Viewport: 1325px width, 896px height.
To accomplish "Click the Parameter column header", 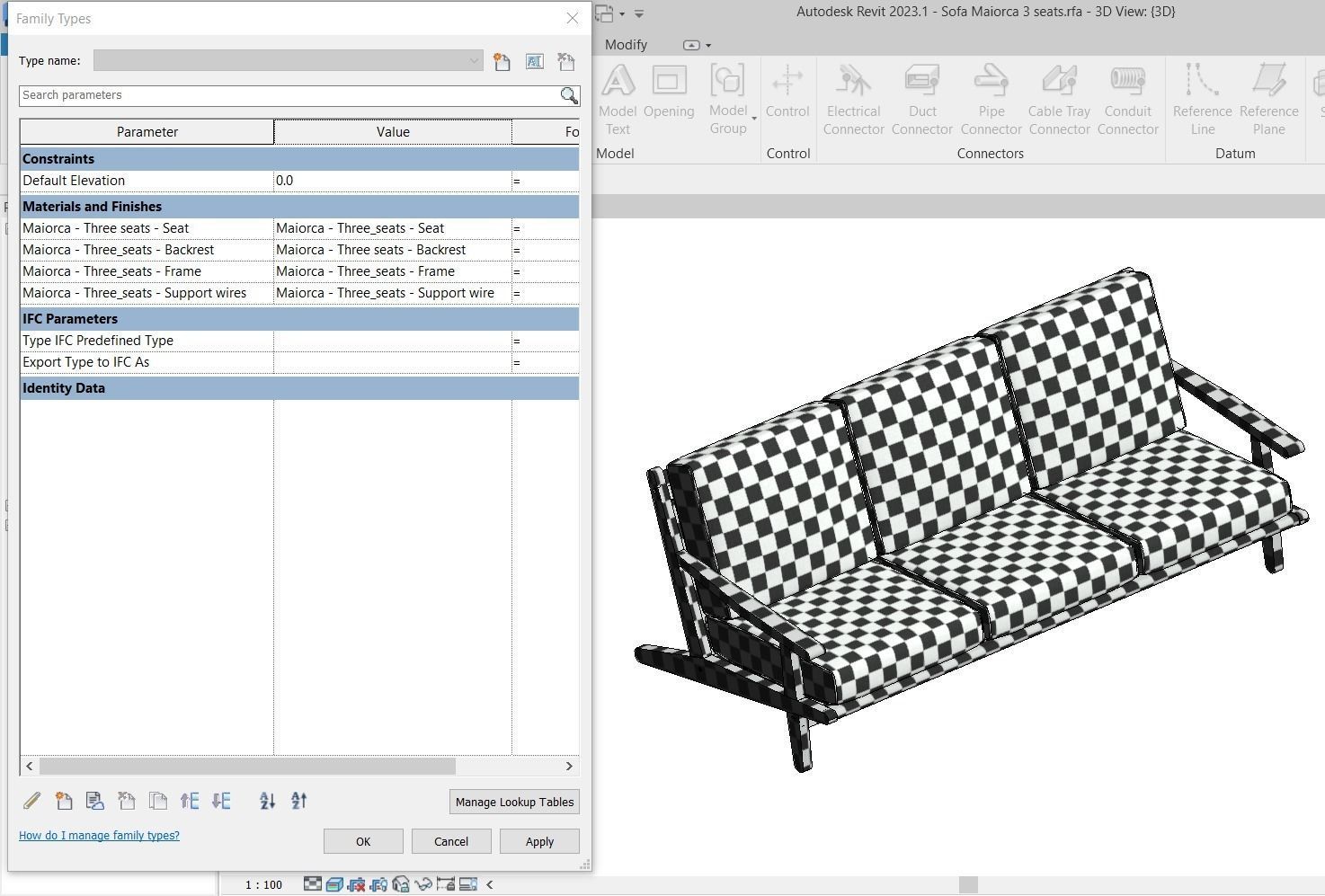I will 147,132.
